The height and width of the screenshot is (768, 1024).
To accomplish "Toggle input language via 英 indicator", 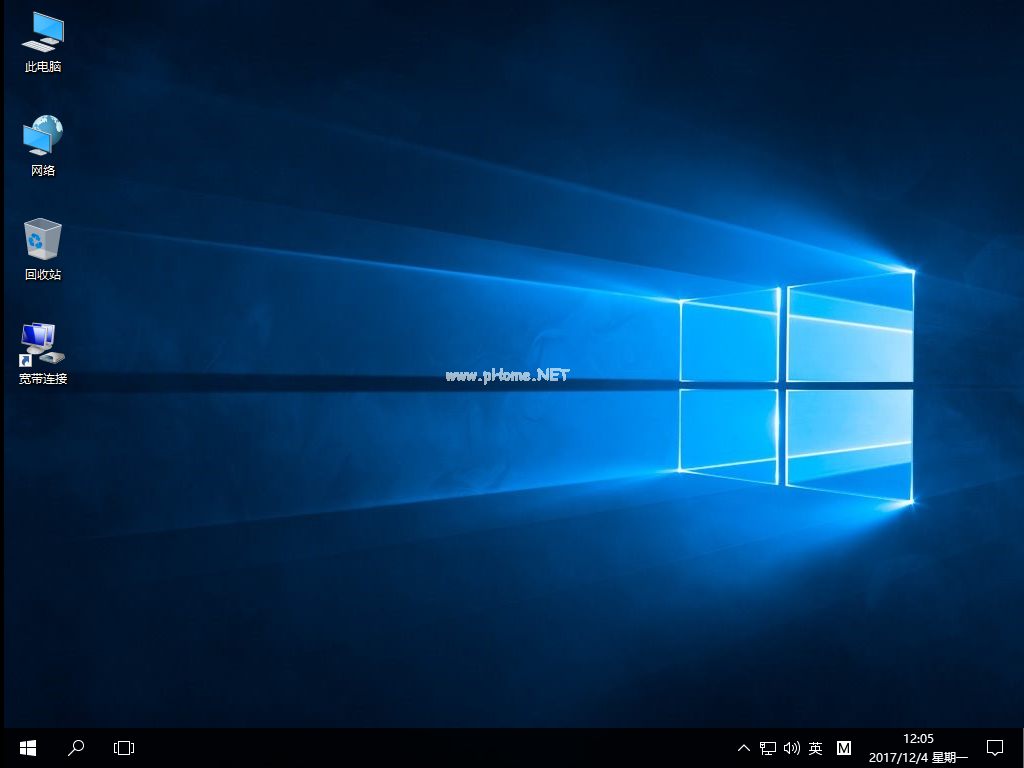I will point(816,748).
